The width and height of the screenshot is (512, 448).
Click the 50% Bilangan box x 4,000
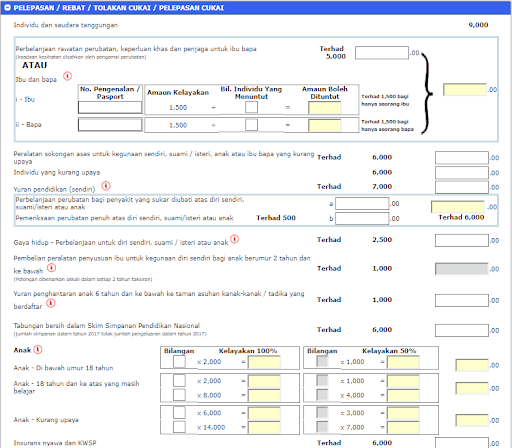coord(322,395)
